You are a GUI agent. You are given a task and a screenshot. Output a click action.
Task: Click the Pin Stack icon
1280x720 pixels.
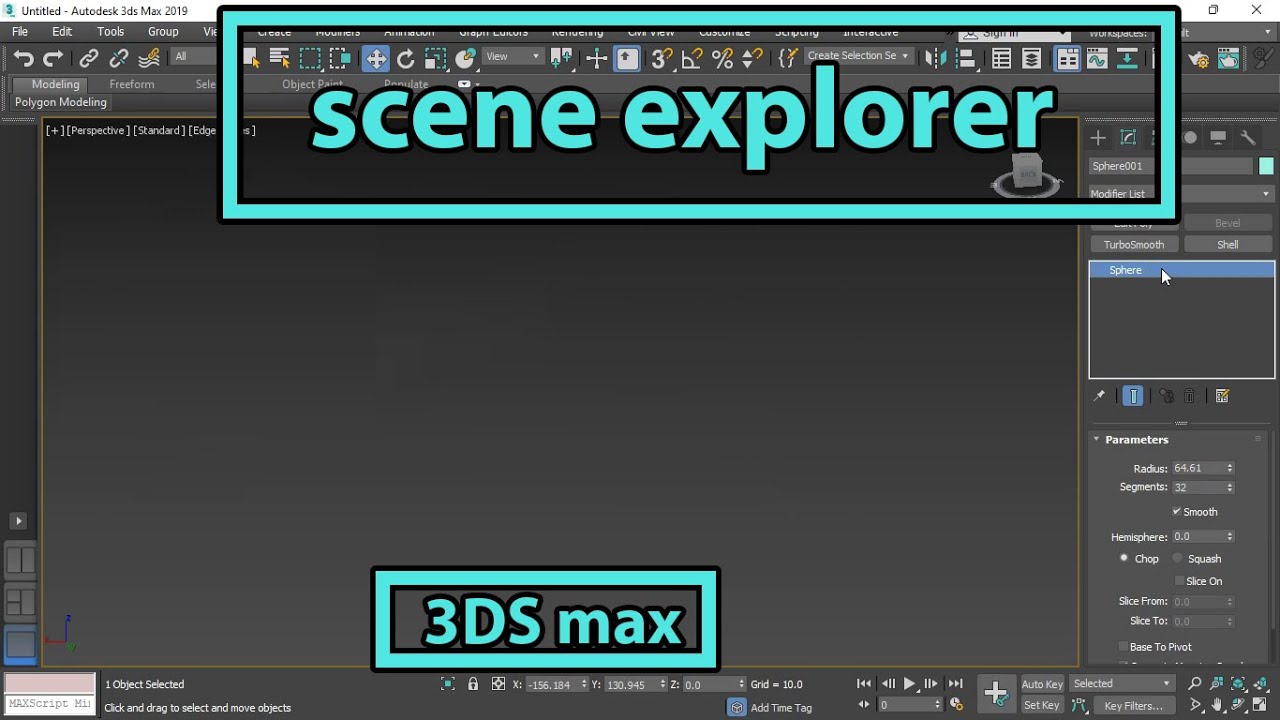pyautogui.click(x=1099, y=396)
